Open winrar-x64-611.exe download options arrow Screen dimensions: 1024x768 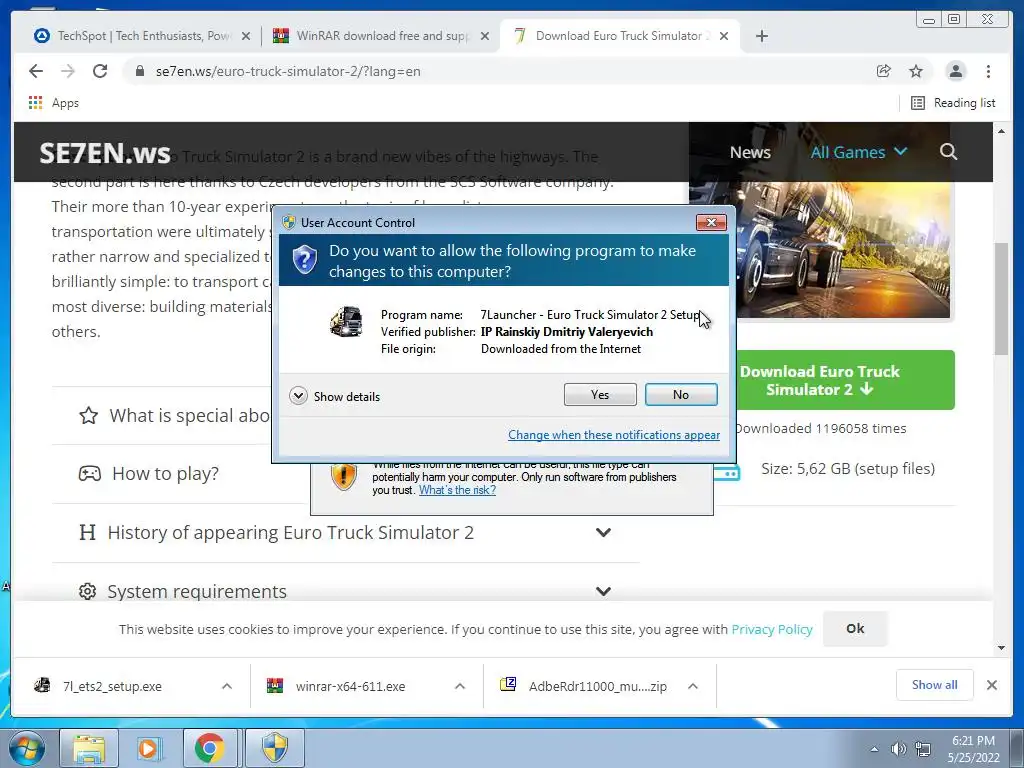pos(460,686)
